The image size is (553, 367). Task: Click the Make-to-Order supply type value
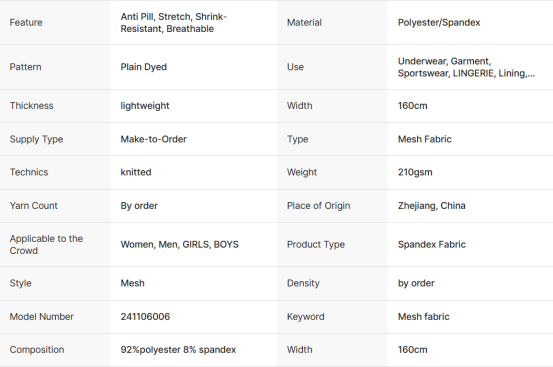(x=153, y=139)
